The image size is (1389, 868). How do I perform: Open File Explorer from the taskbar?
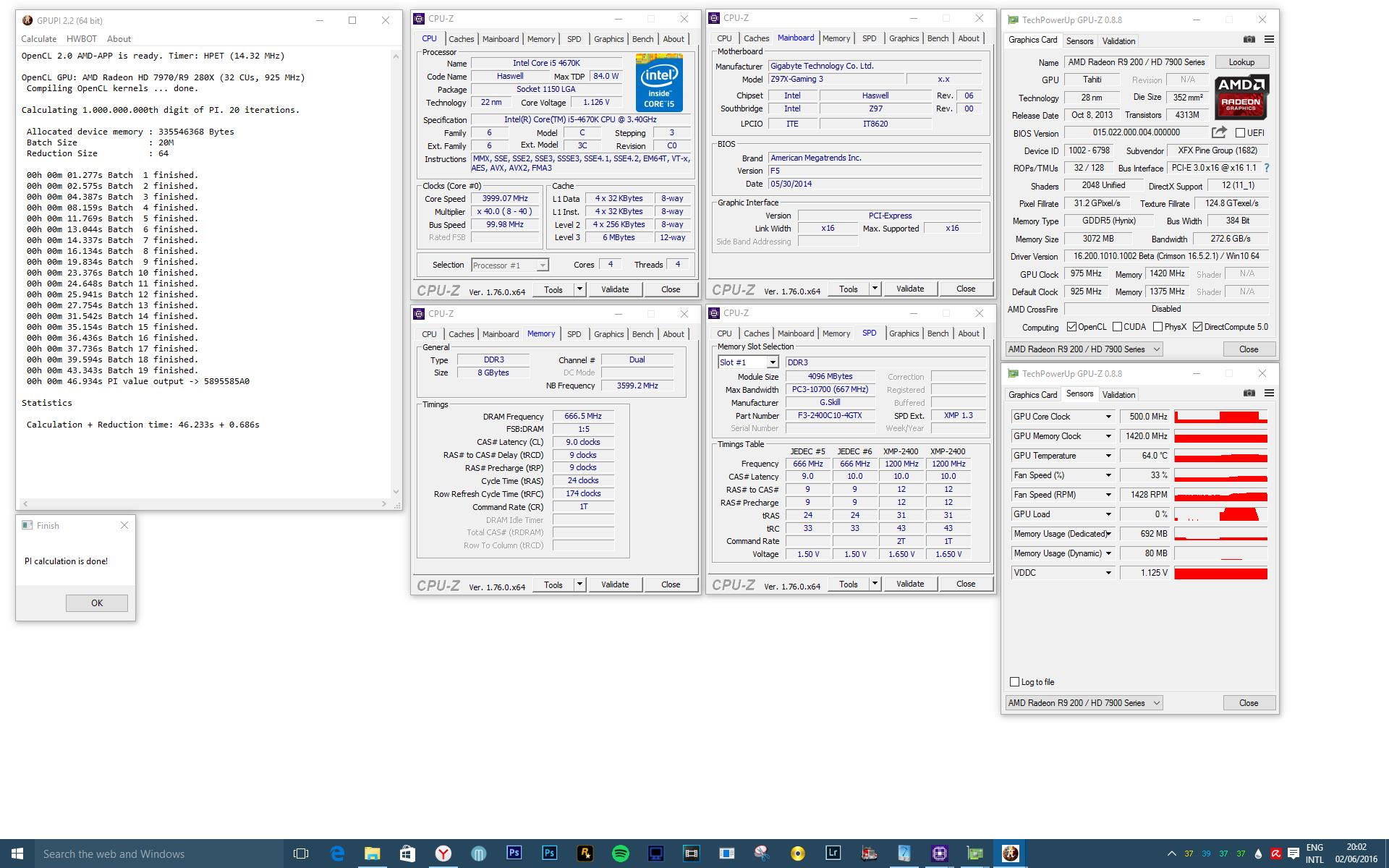click(373, 854)
